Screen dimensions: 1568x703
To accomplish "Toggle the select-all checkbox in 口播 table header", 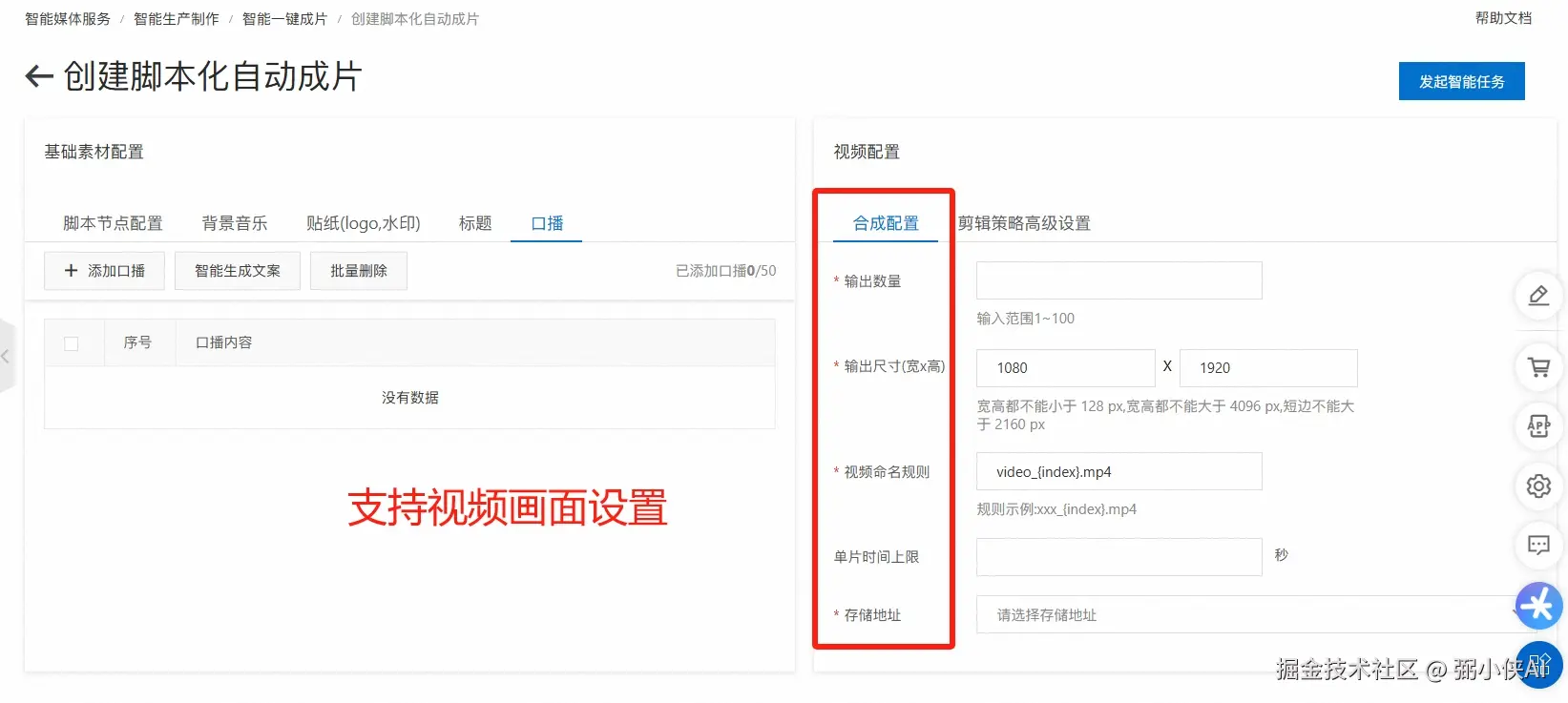I will (x=72, y=343).
